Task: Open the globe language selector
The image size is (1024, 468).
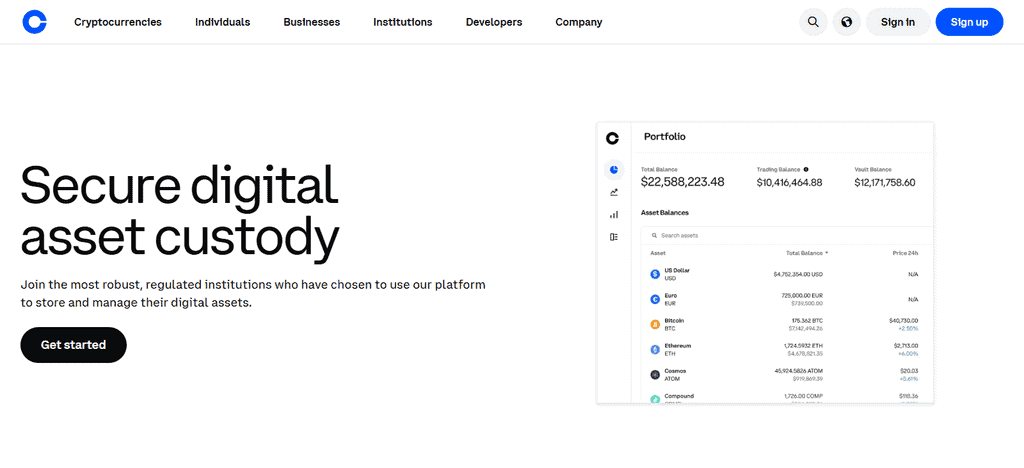Action: (846, 22)
